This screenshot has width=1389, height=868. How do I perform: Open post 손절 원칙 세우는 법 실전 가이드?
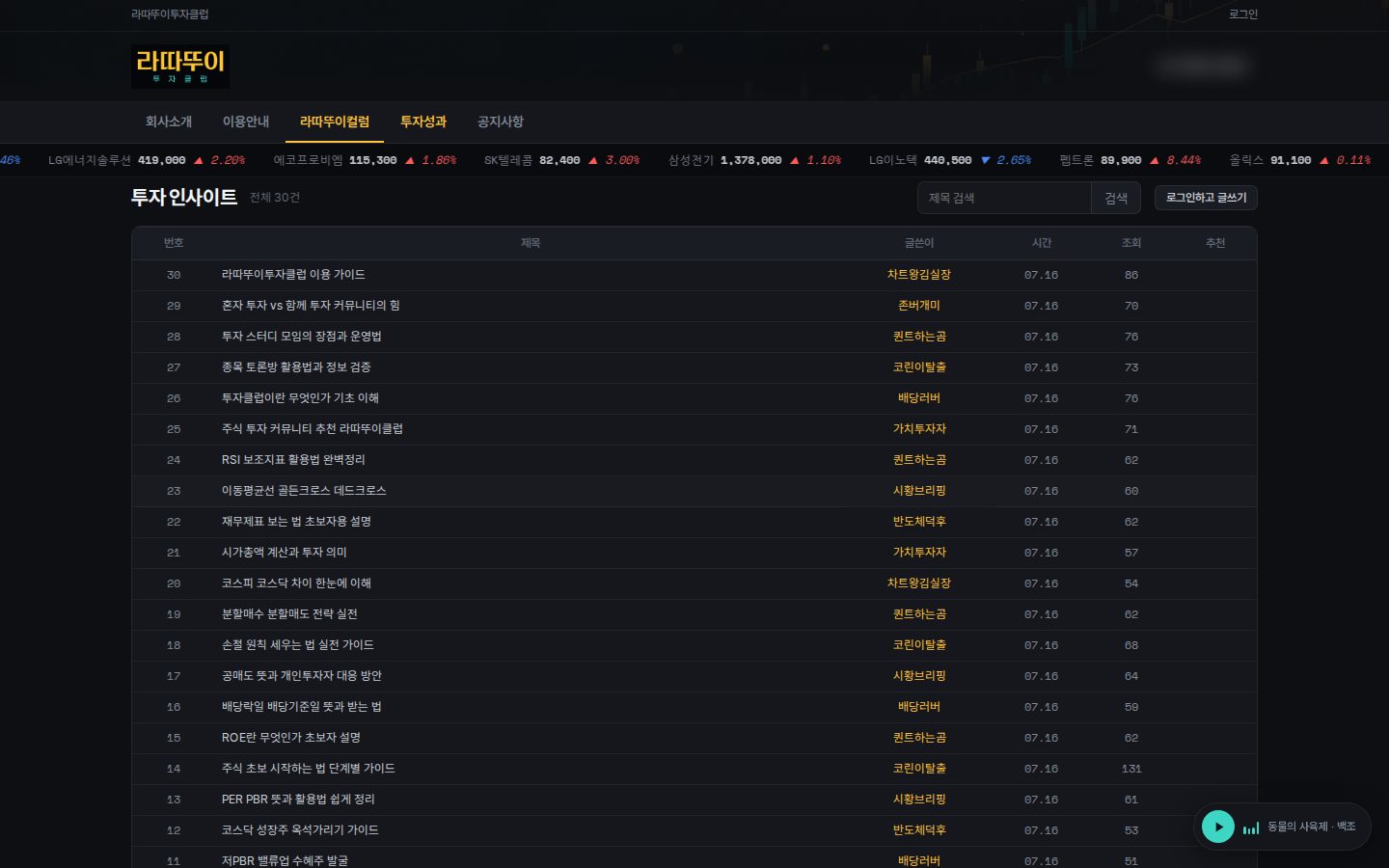pos(298,645)
